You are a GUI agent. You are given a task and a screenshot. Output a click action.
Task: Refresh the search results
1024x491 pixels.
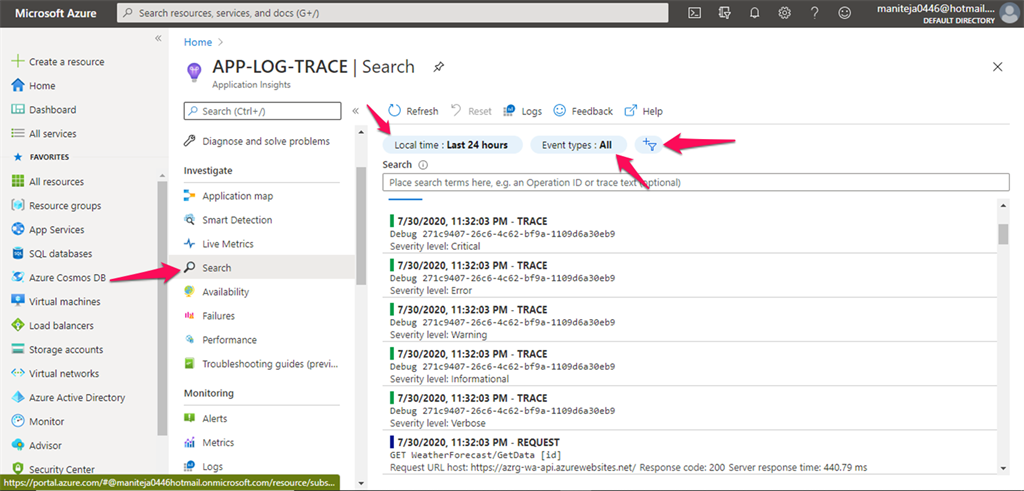click(x=413, y=111)
